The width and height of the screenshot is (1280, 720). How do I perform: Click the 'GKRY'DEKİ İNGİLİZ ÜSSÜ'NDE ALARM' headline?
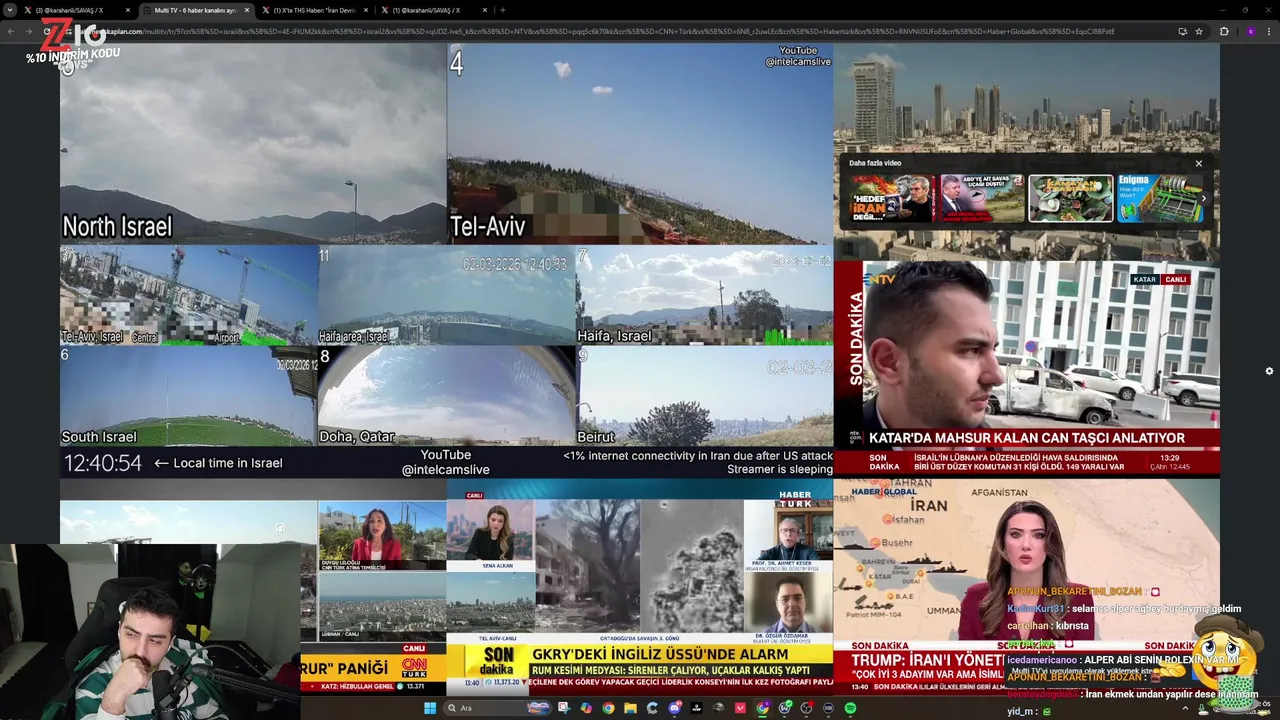tap(660, 654)
